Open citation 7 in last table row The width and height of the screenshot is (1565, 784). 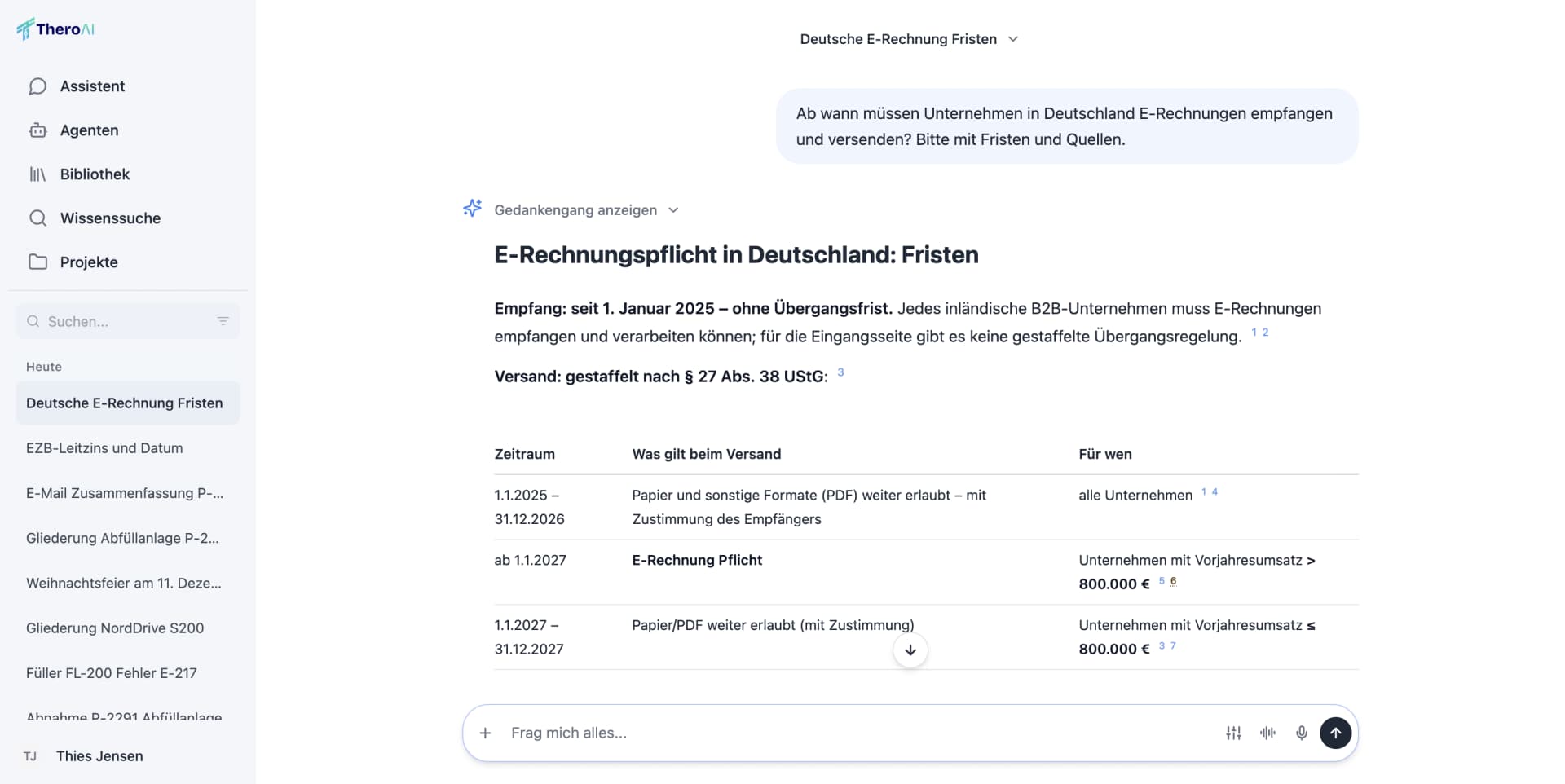pos(1173,645)
